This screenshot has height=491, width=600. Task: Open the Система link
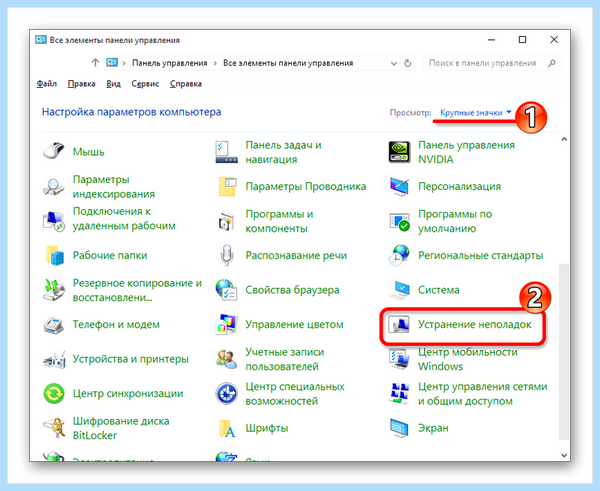(x=439, y=290)
